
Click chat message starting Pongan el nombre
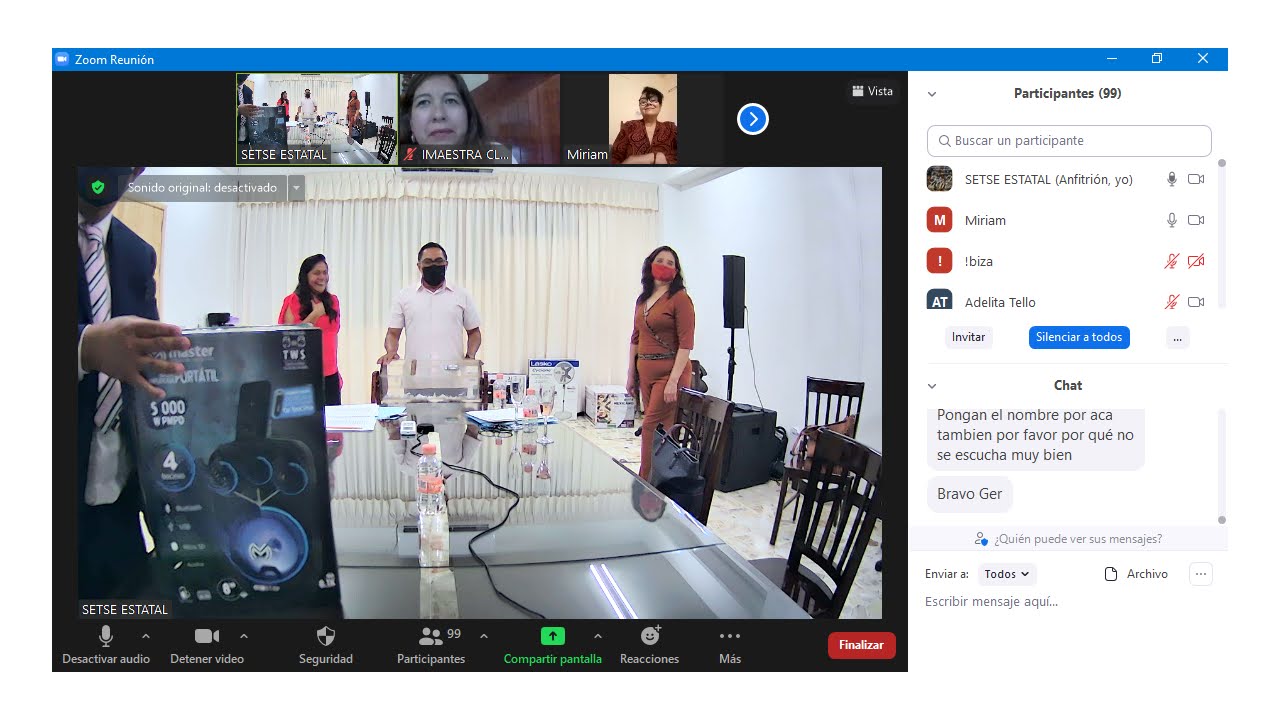[1036, 438]
